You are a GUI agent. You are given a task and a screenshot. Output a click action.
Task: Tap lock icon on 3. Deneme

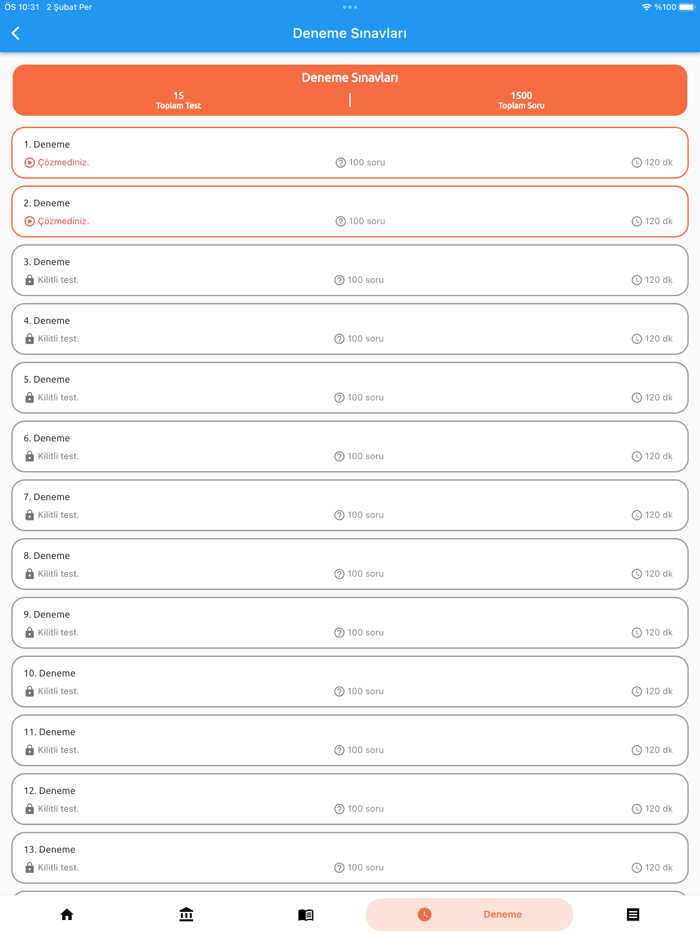(30, 280)
